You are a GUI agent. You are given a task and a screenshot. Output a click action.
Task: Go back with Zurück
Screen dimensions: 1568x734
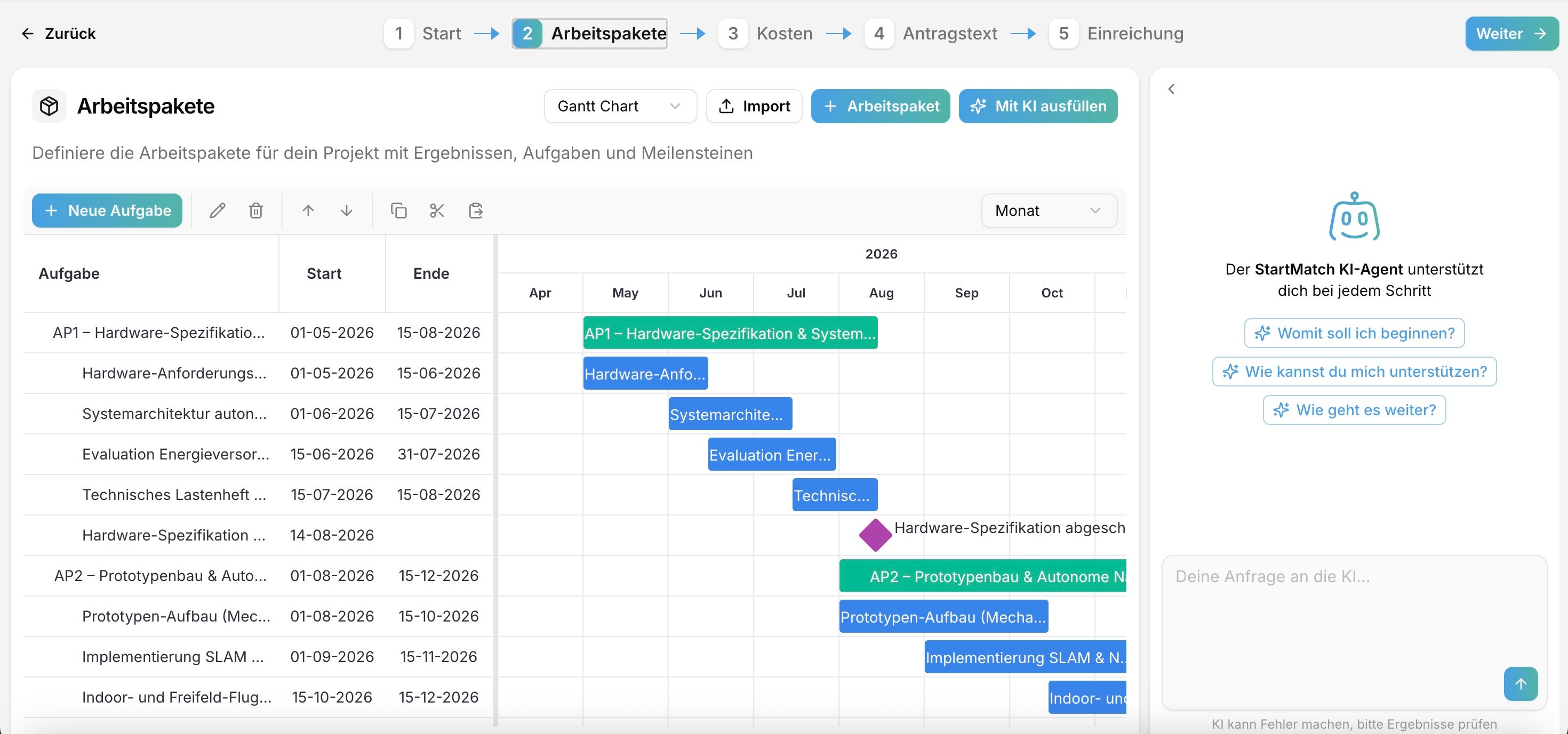pos(59,34)
